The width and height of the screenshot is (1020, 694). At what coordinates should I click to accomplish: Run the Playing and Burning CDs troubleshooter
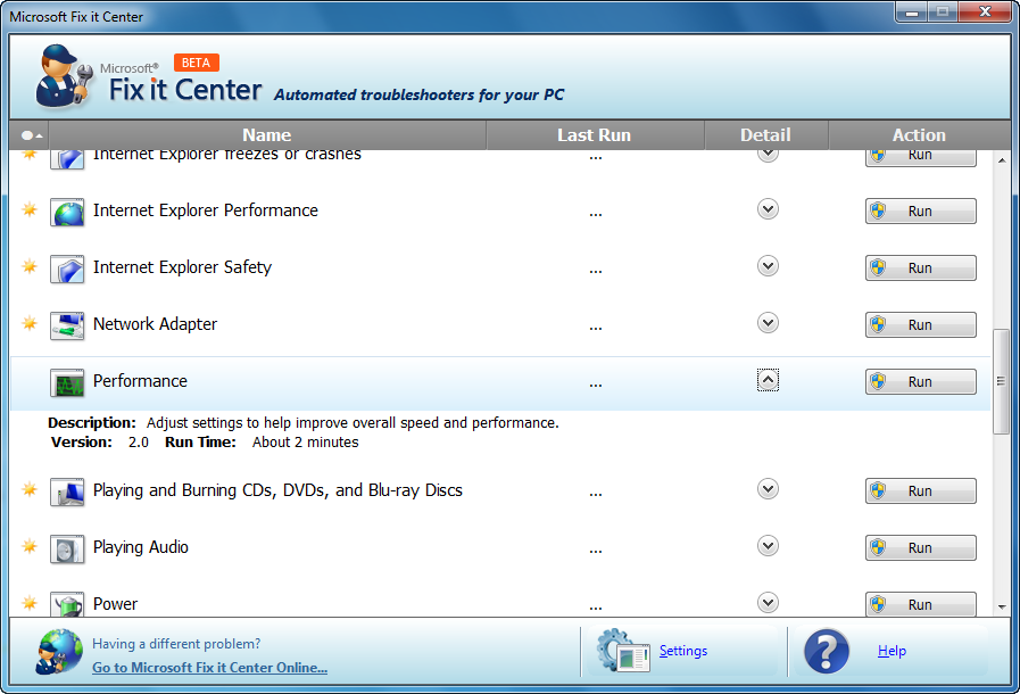(x=920, y=491)
